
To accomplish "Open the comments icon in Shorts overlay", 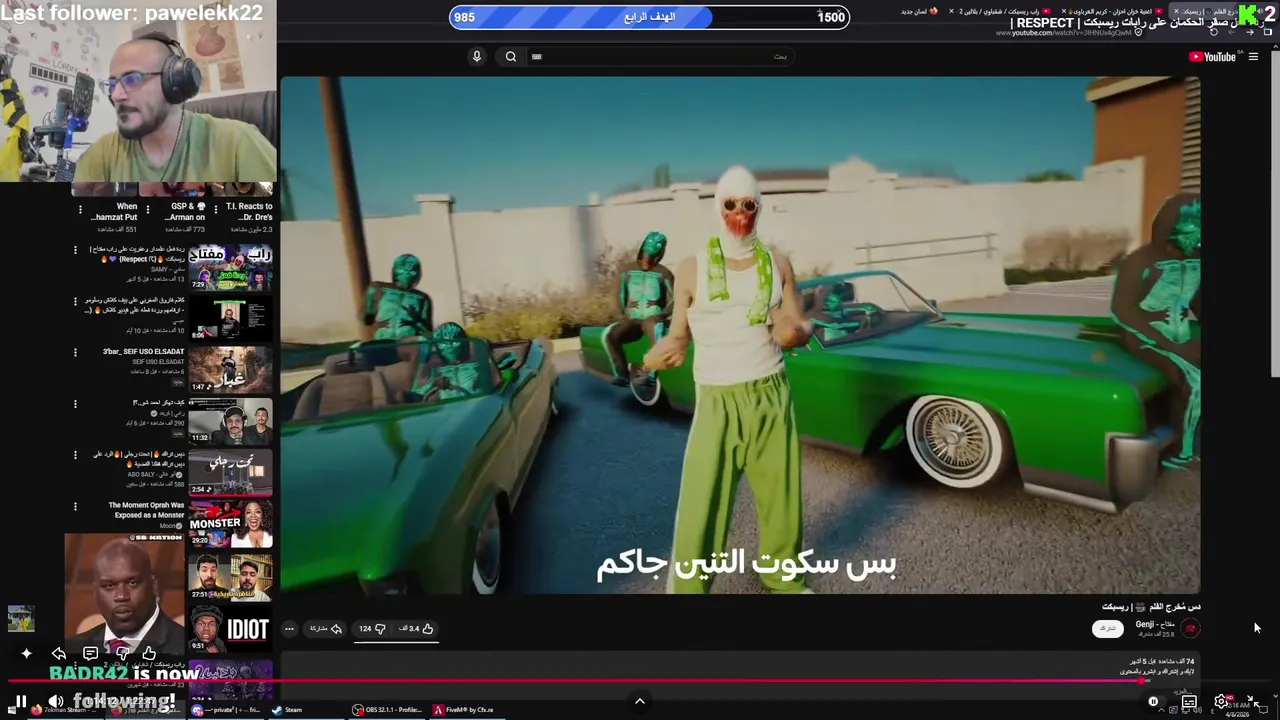I will click(x=90, y=653).
